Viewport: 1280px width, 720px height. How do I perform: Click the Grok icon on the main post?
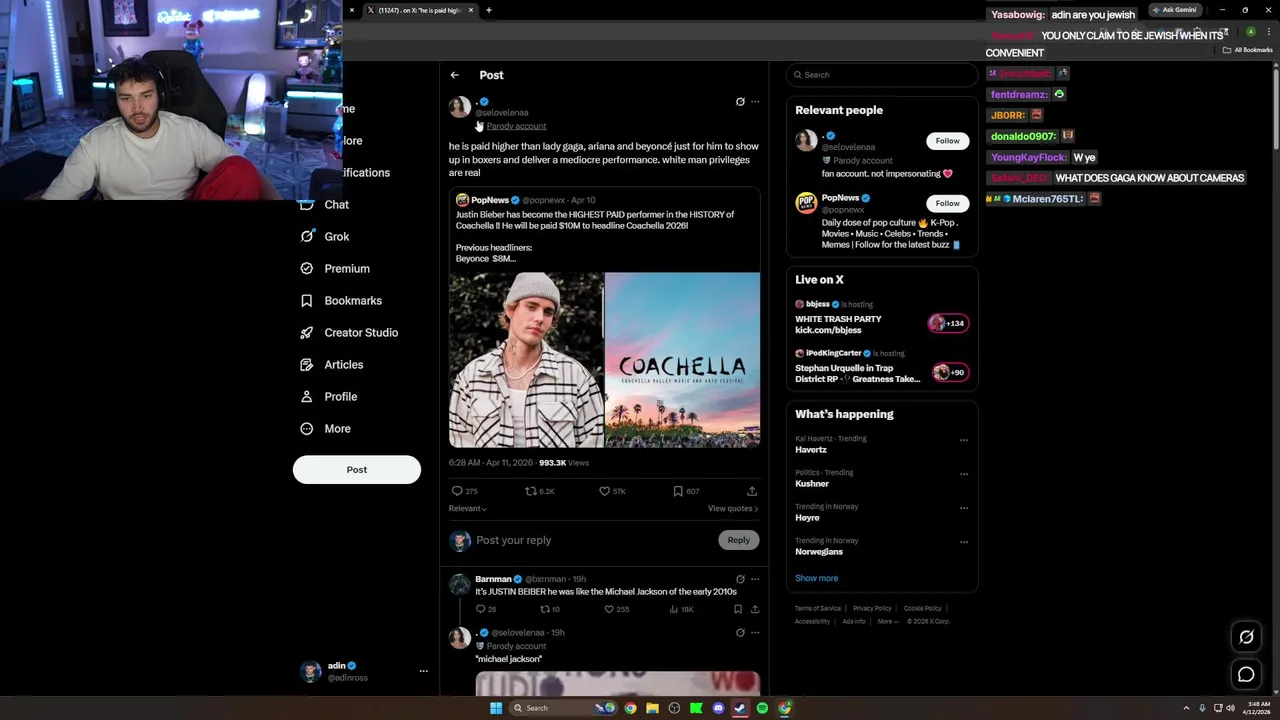740,102
